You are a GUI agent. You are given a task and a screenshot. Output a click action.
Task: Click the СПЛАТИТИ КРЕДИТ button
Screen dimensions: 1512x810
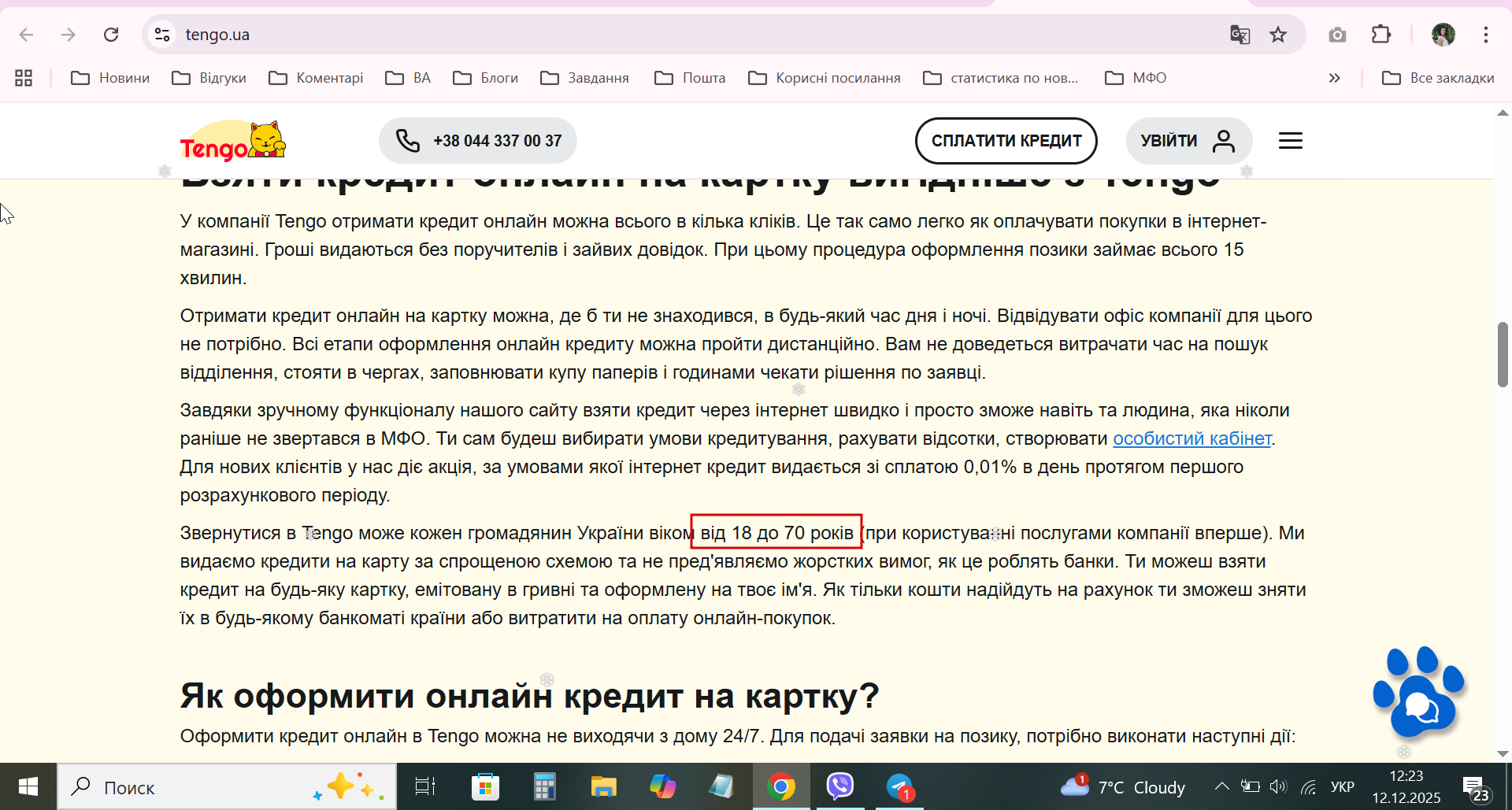pyautogui.click(x=1006, y=141)
